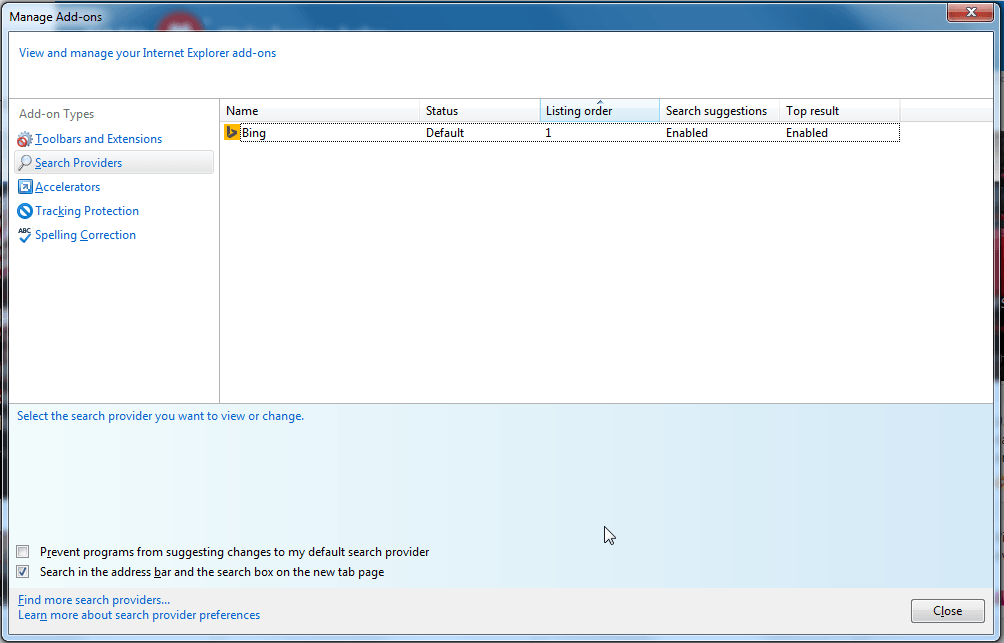Select the Bing search provider row
Screen dimensions: 1004x643
click(x=561, y=133)
